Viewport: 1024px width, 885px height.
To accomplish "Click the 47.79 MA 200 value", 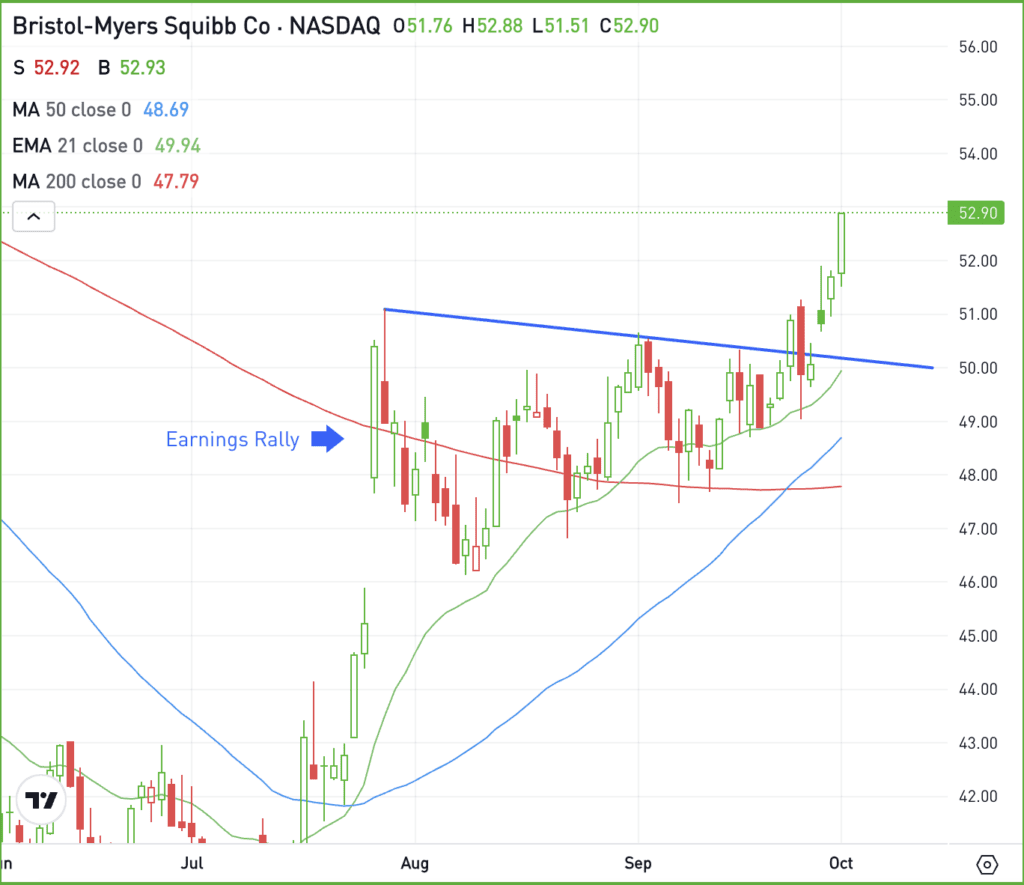I will pos(176,182).
